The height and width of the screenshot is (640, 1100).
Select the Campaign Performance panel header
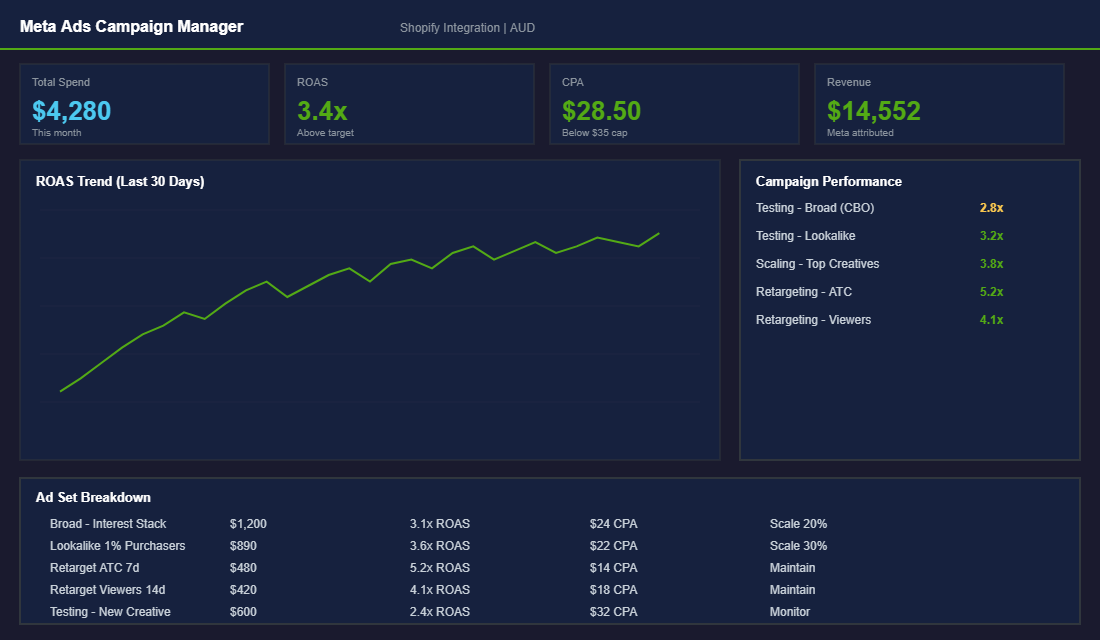[x=829, y=181]
